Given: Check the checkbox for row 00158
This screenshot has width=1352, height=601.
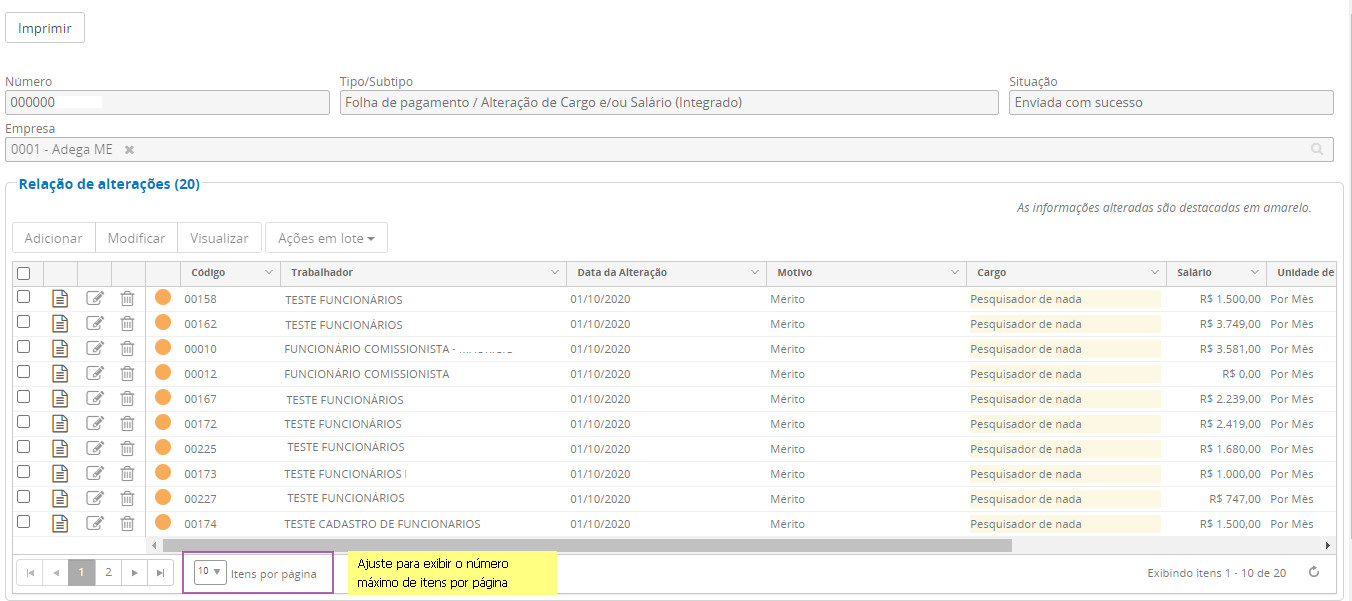Looking at the screenshot, I should pos(24,296).
